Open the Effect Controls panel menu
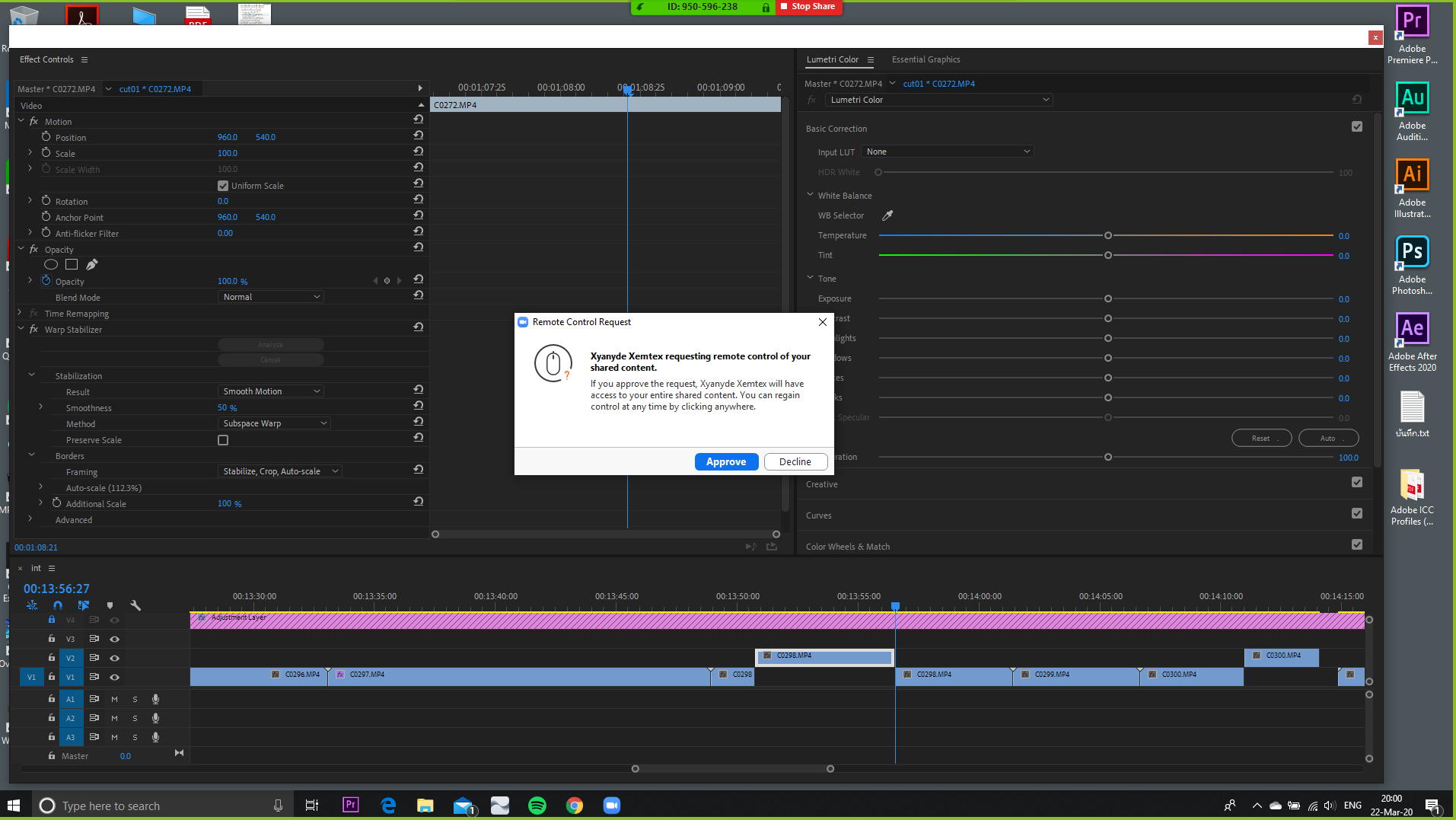The image size is (1456, 820). tap(84, 59)
